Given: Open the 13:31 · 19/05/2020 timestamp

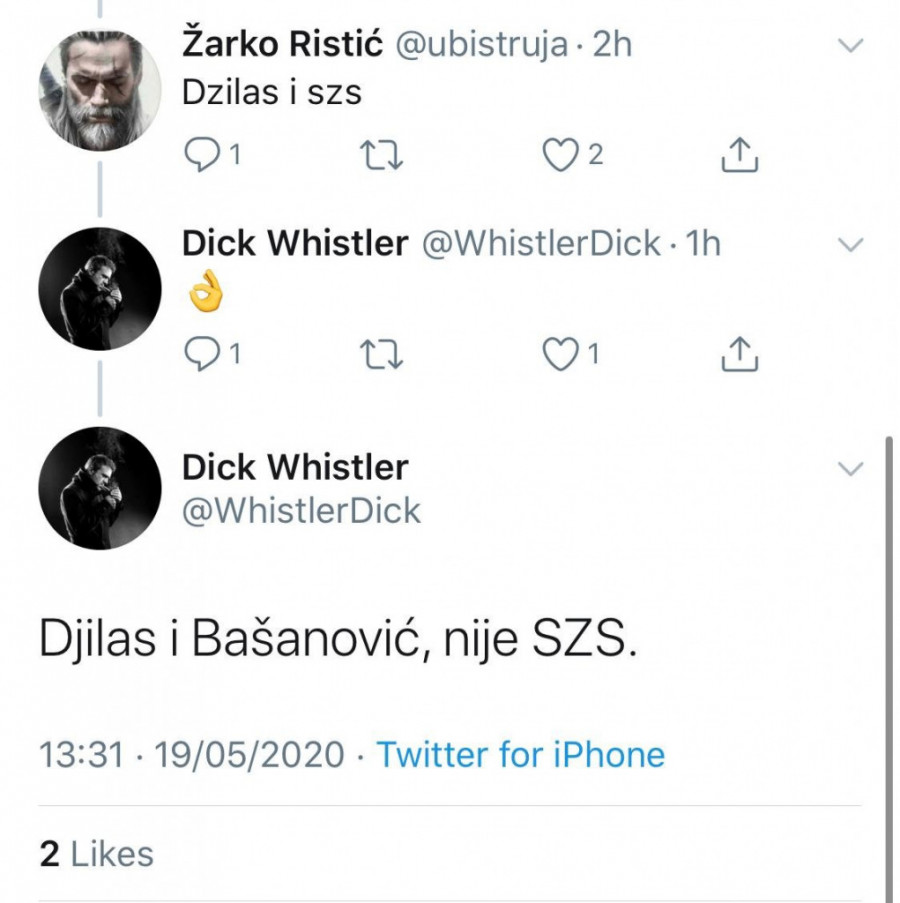Looking at the screenshot, I should (x=192, y=754).
